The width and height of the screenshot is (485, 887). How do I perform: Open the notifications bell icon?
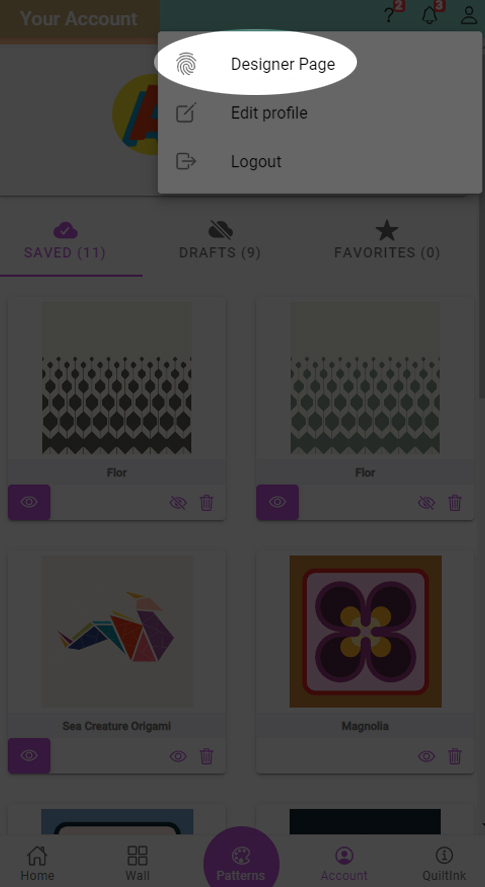tap(430, 15)
